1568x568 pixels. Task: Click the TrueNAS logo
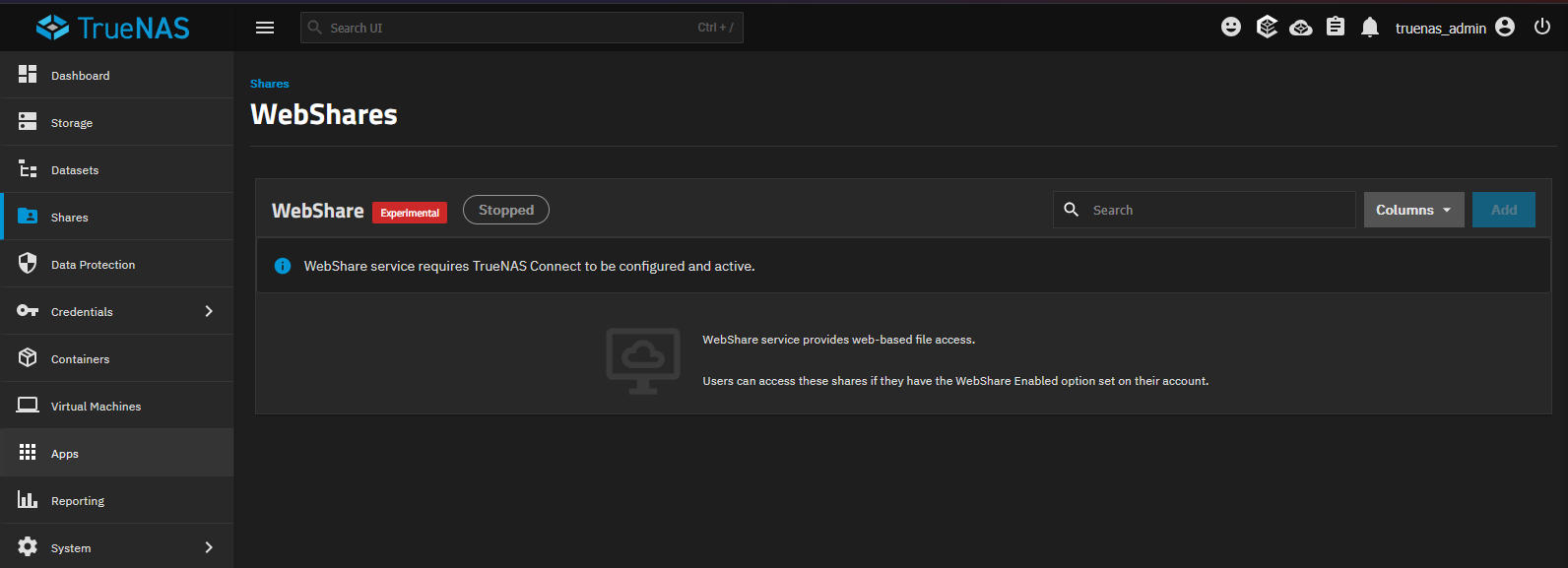(x=113, y=28)
